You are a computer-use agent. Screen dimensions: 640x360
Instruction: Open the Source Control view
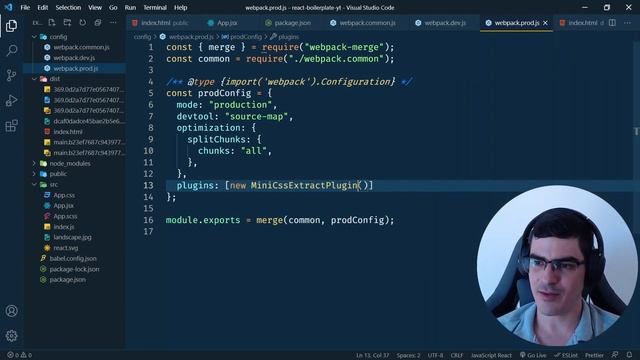pyautogui.click(x=11, y=76)
